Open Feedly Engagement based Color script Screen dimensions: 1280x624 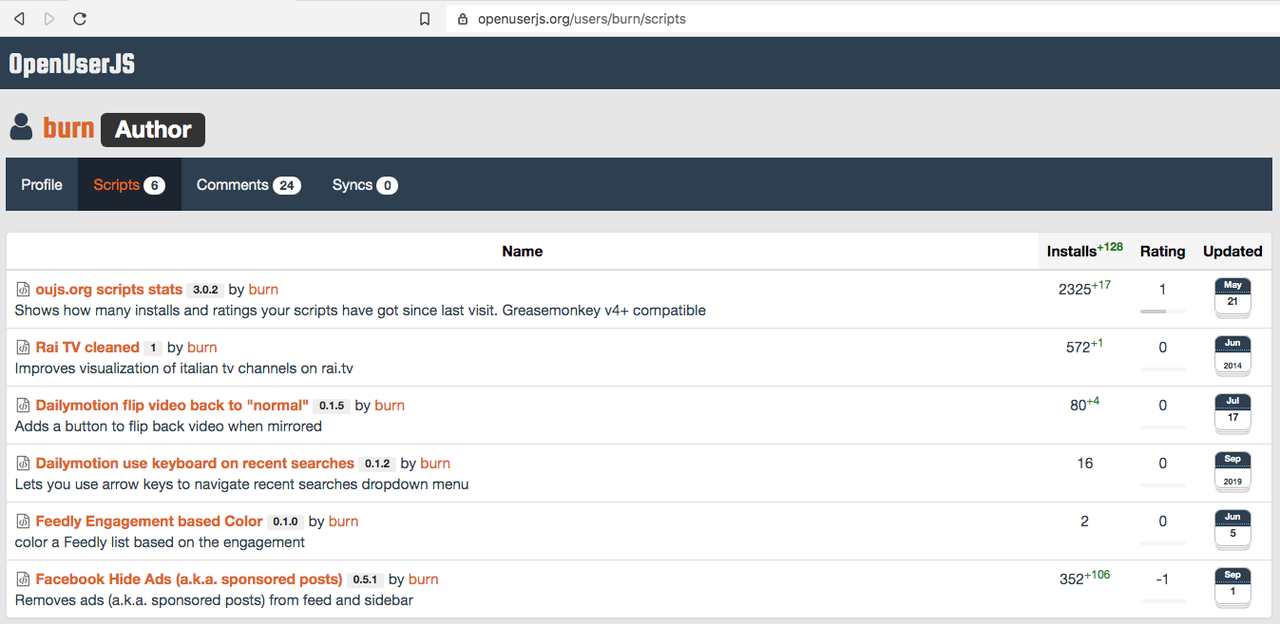tap(149, 521)
